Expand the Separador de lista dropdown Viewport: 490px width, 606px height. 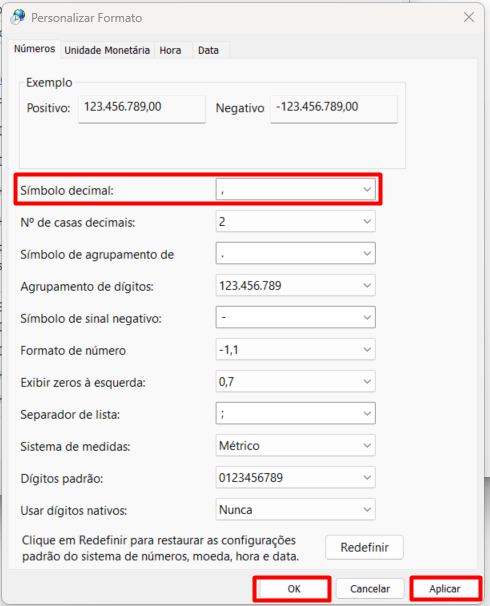(296, 414)
